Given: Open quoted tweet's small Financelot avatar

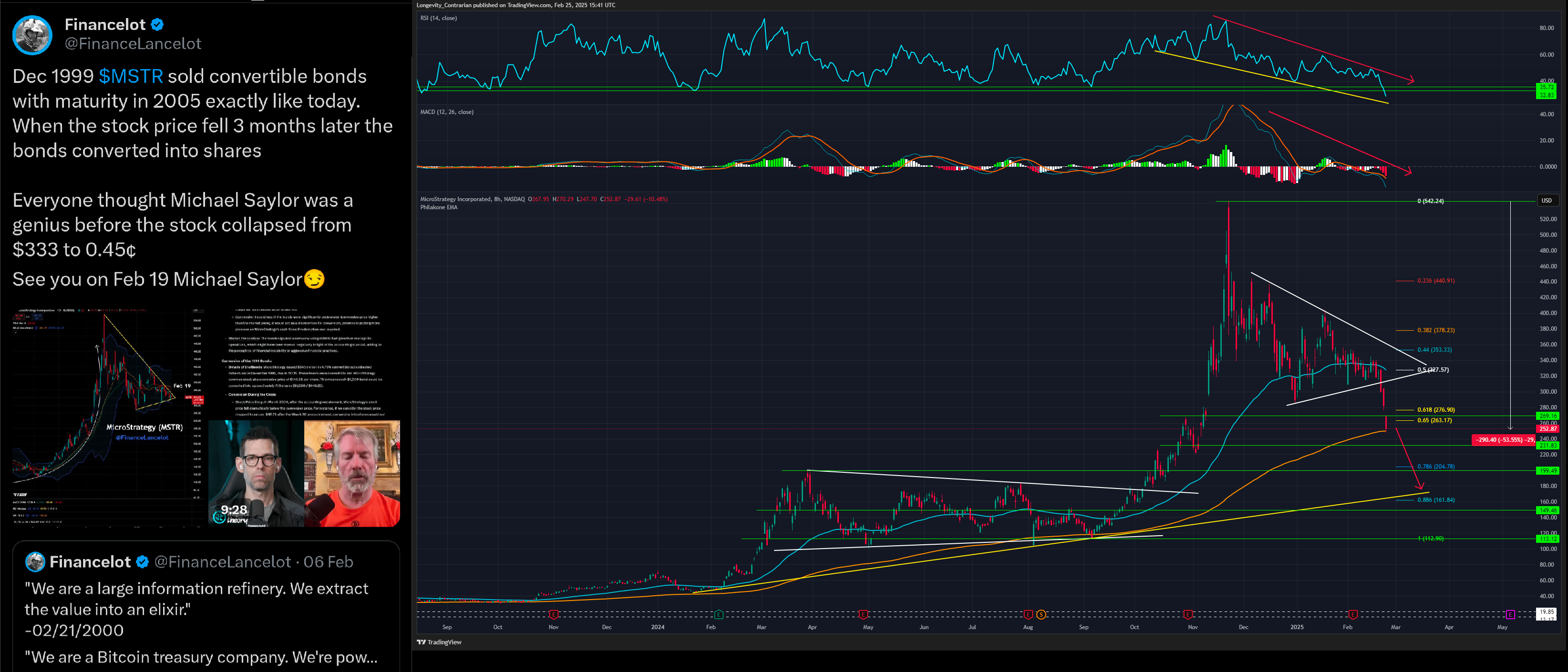Looking at the screenshot, I should [x=35, y=562].
